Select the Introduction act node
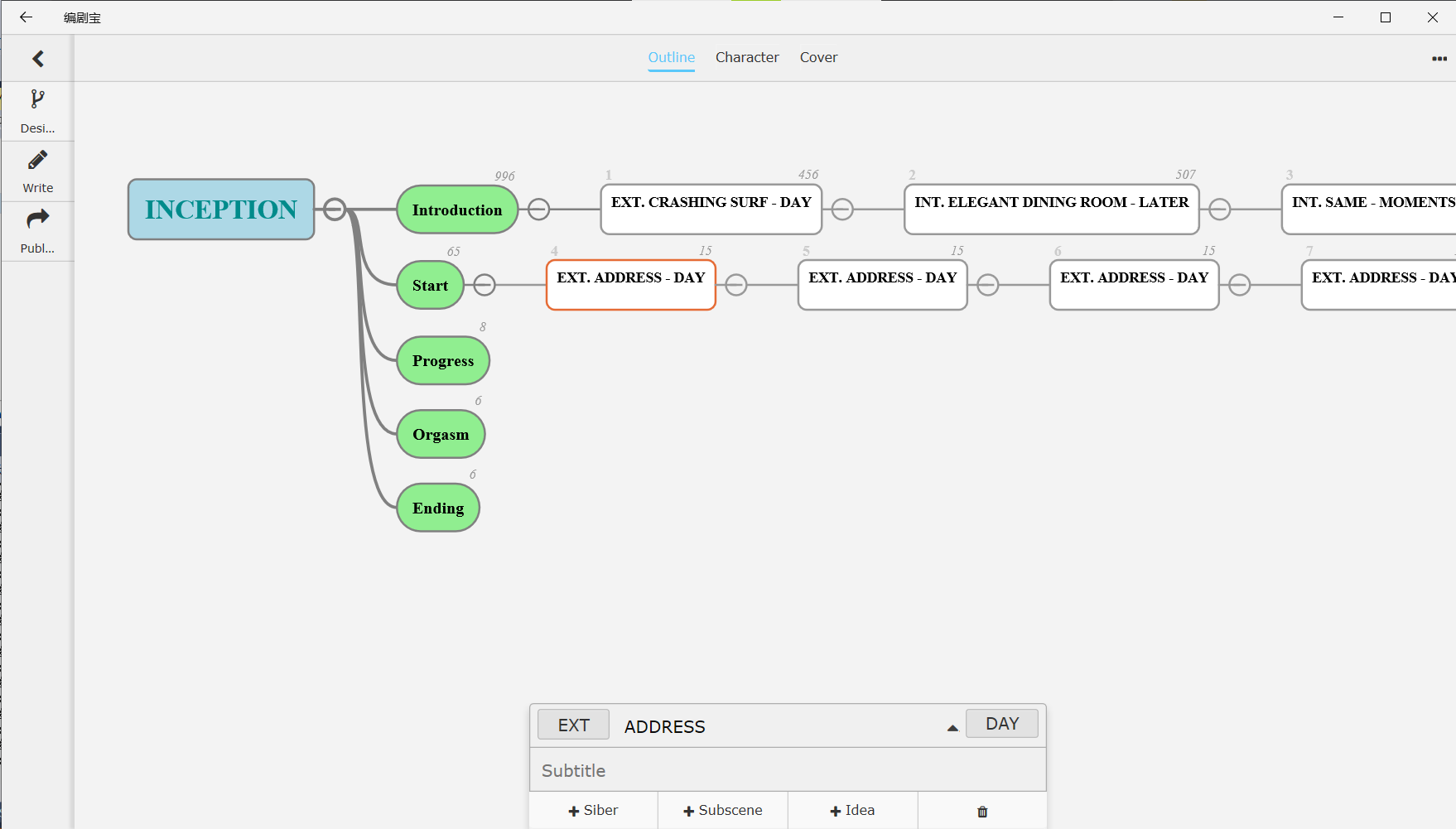Screen dimensions: 1456x829 pyautogui.click(x=457, y=210)
